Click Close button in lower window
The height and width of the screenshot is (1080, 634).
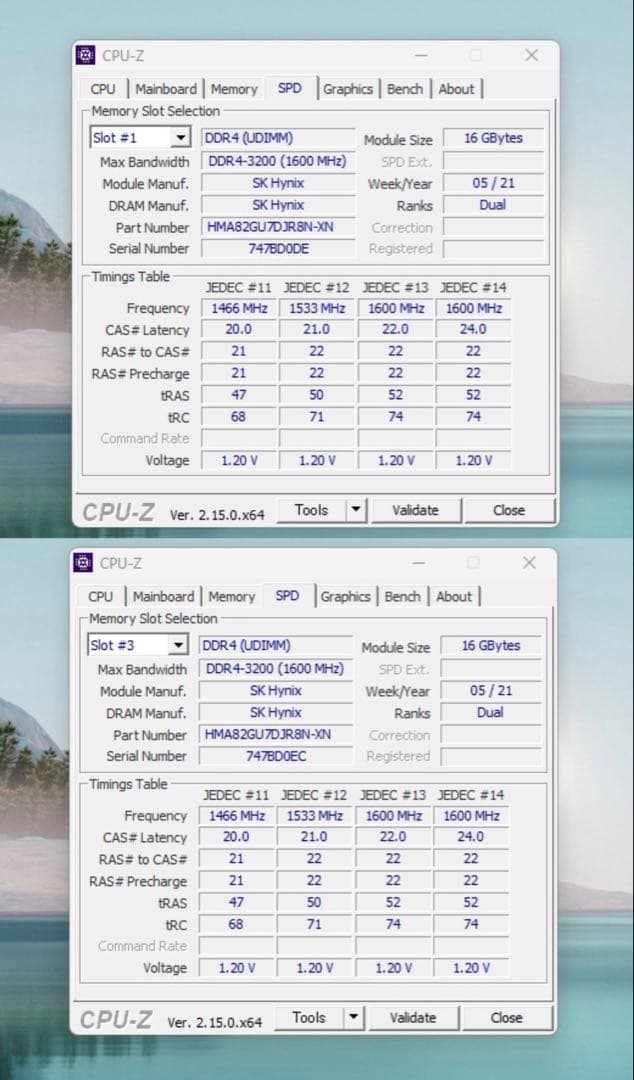tap(507, 1017)
